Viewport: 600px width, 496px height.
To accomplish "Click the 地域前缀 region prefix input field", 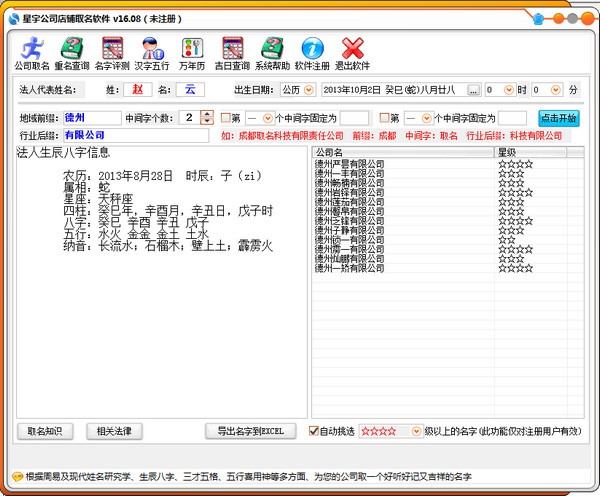I will coord(90,118).
